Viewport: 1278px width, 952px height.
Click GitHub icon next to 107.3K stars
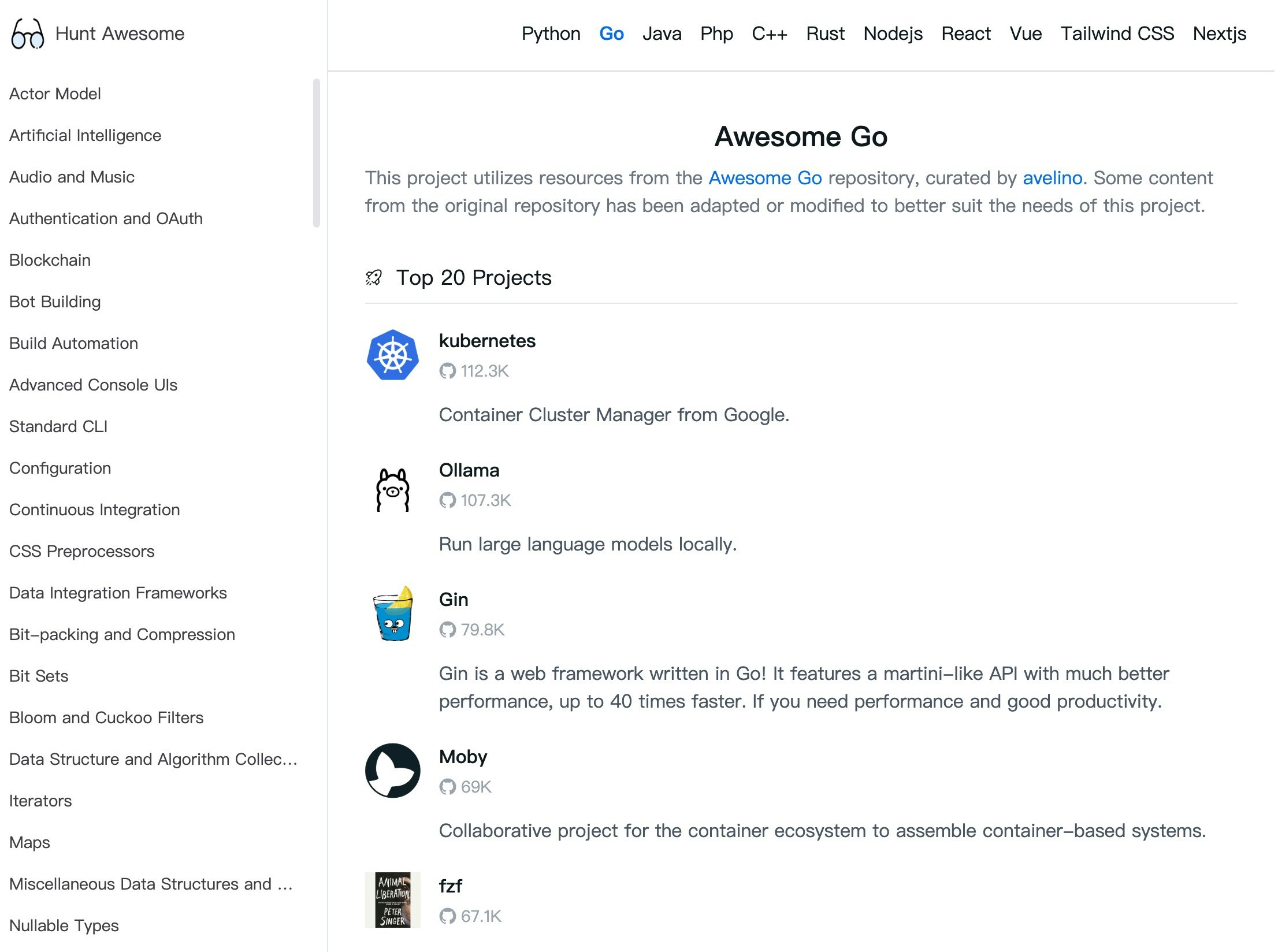tap(447, 500)
